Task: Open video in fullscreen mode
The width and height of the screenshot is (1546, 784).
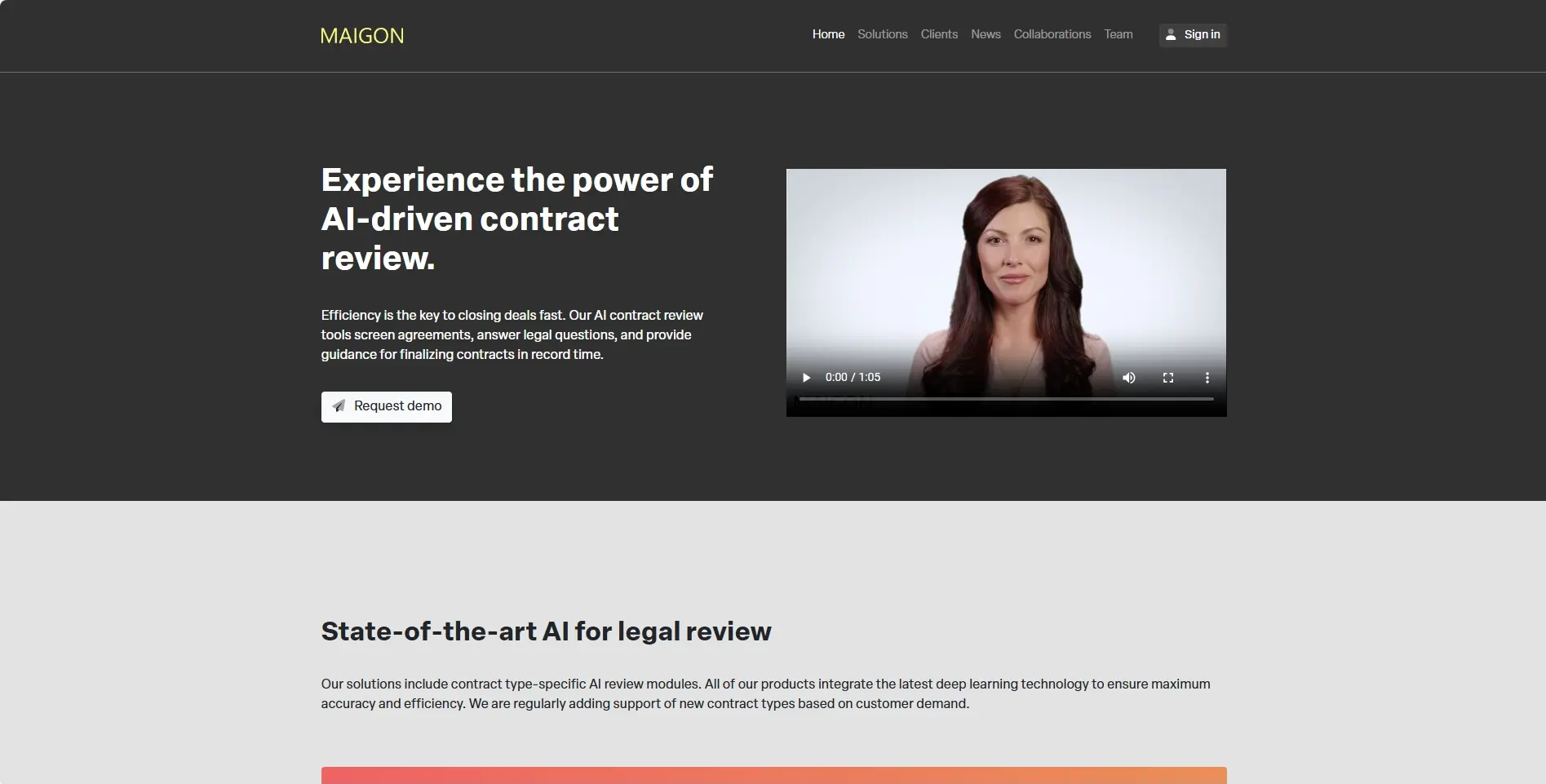Action: pyautogui.click(x=1168, y=378)
